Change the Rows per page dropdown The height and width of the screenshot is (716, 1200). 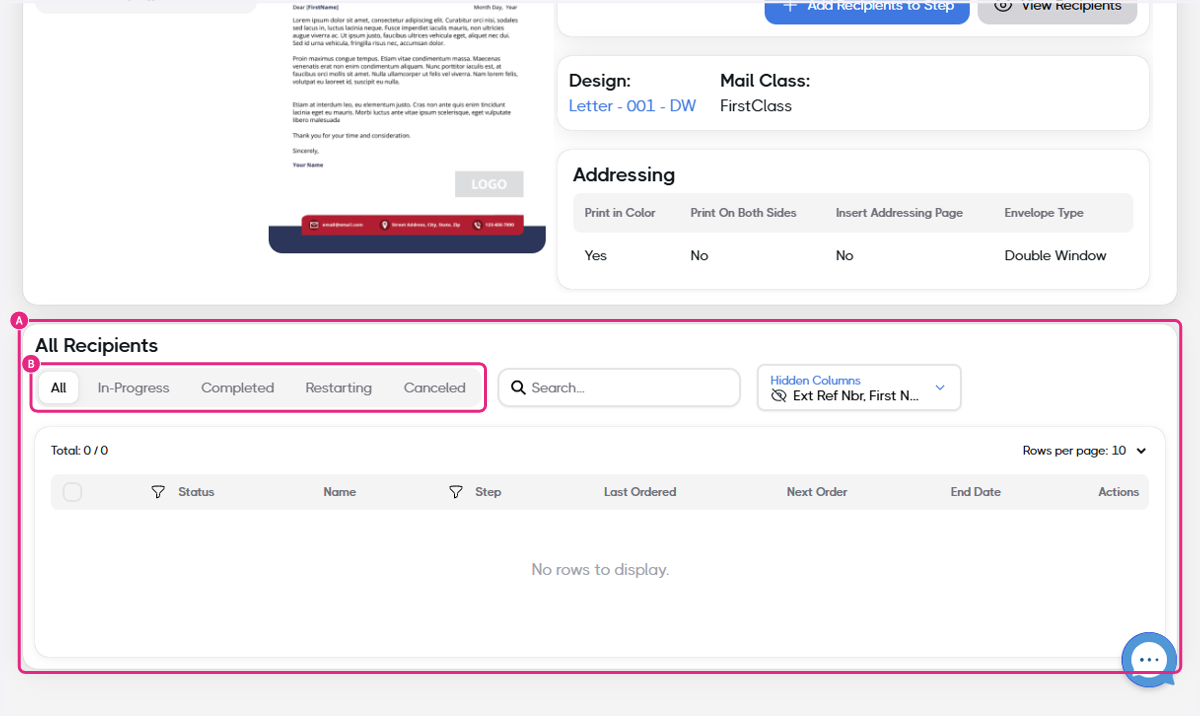click(1085, 451)
